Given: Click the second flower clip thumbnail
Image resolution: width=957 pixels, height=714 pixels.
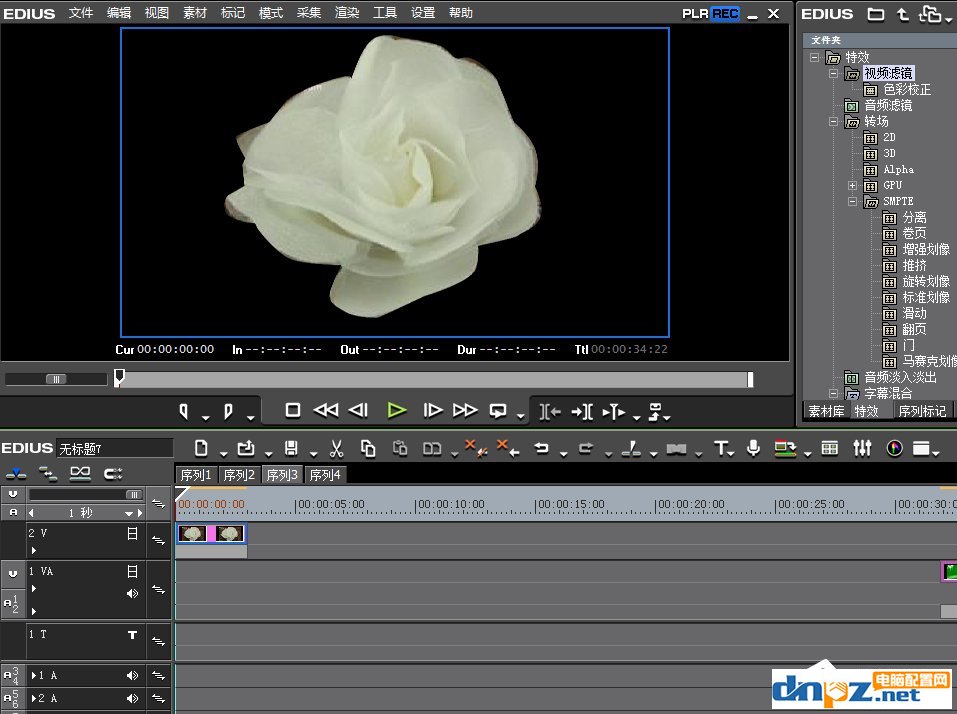Looking at the screenshot, I should [230, 534].
